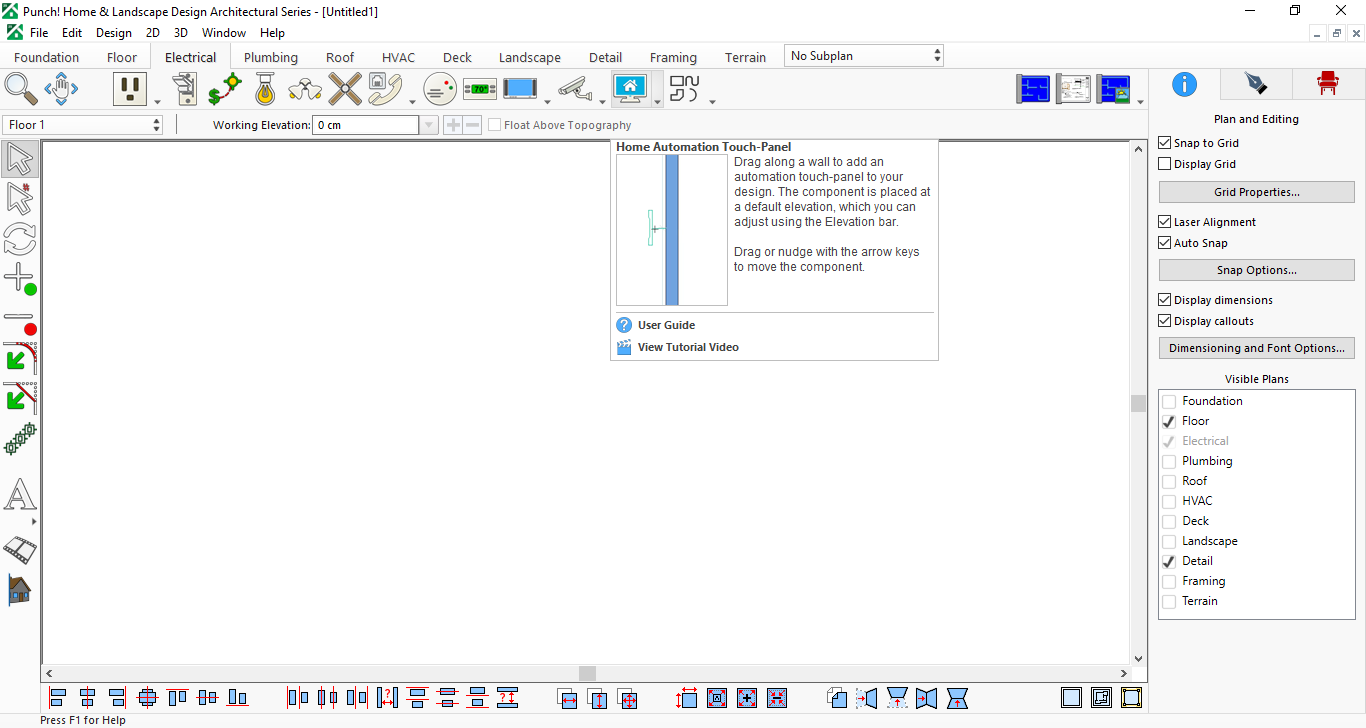Viewport: 1366px width, 728px height.
Task: Open Snap Options dialog
Action: click(x=1257, y=270)
